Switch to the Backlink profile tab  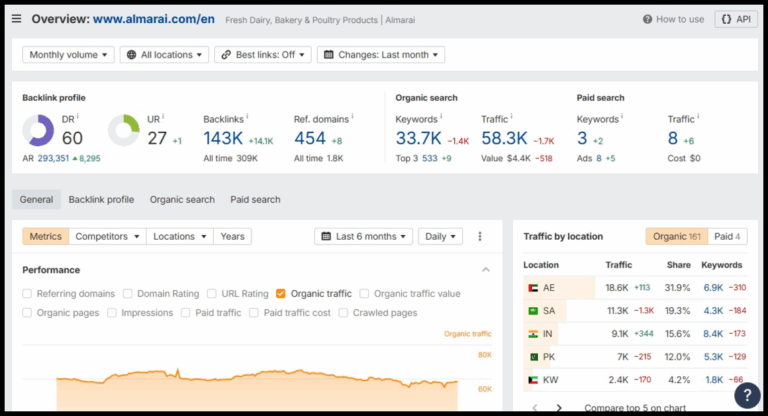click(x=101, y=199)
